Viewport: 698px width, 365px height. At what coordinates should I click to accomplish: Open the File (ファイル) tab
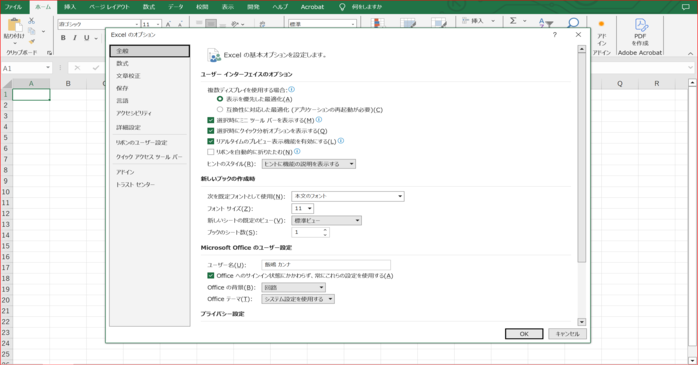click(x=13, y=7)
